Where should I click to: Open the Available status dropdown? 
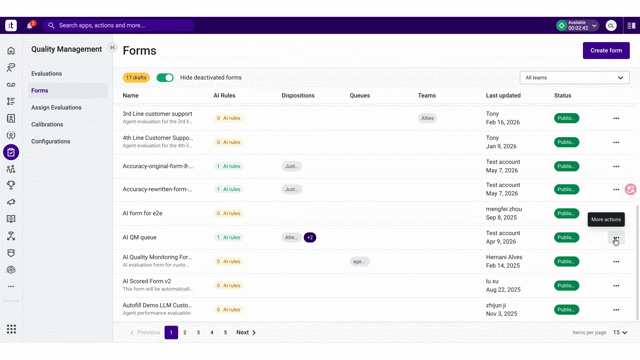pos(577,25)
